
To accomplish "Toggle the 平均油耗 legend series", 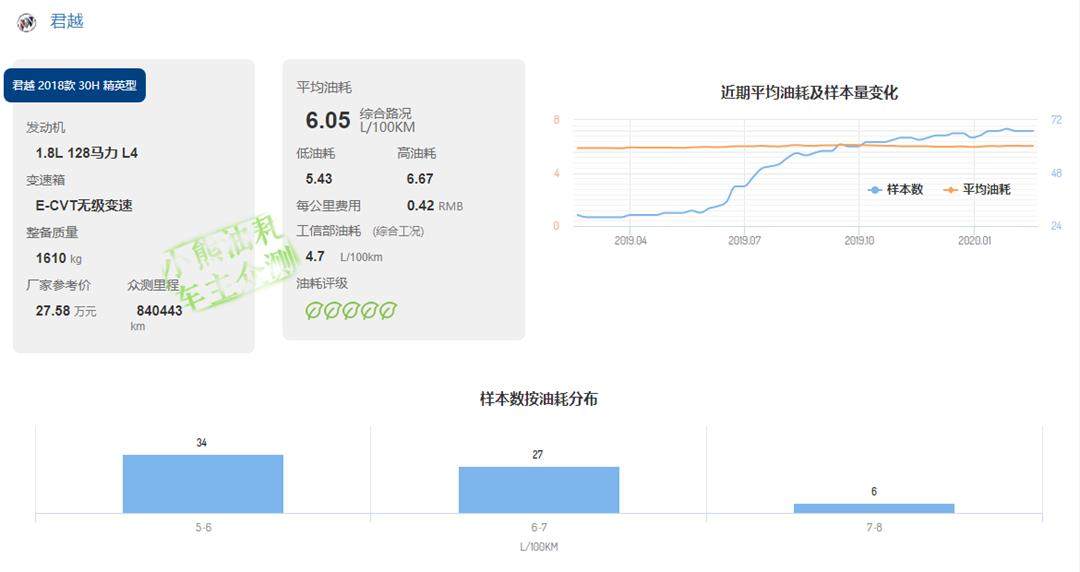I will pyautogui.click(x=978, y=189).
